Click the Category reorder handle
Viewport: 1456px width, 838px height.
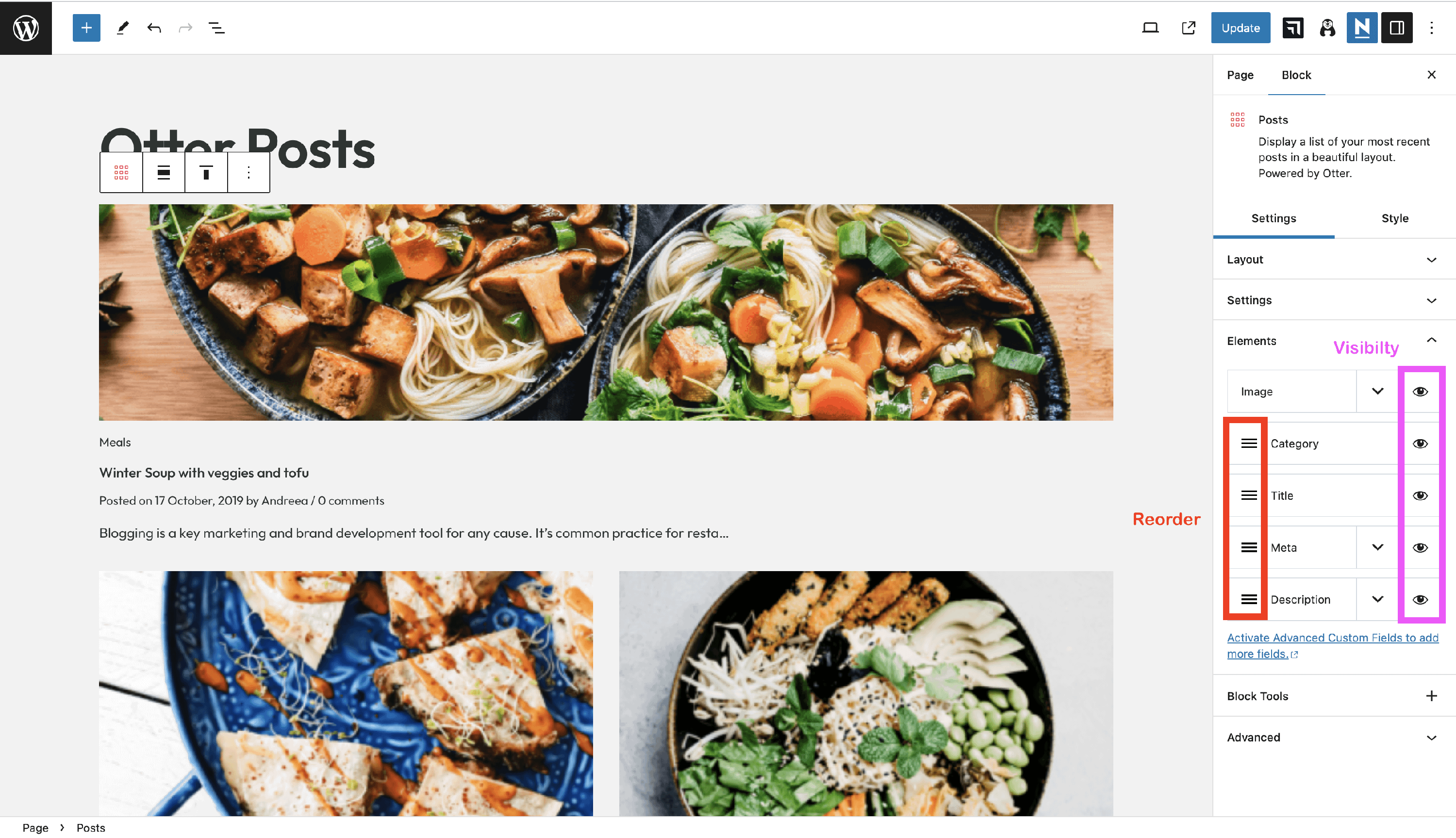click(x=1249, y=443)
